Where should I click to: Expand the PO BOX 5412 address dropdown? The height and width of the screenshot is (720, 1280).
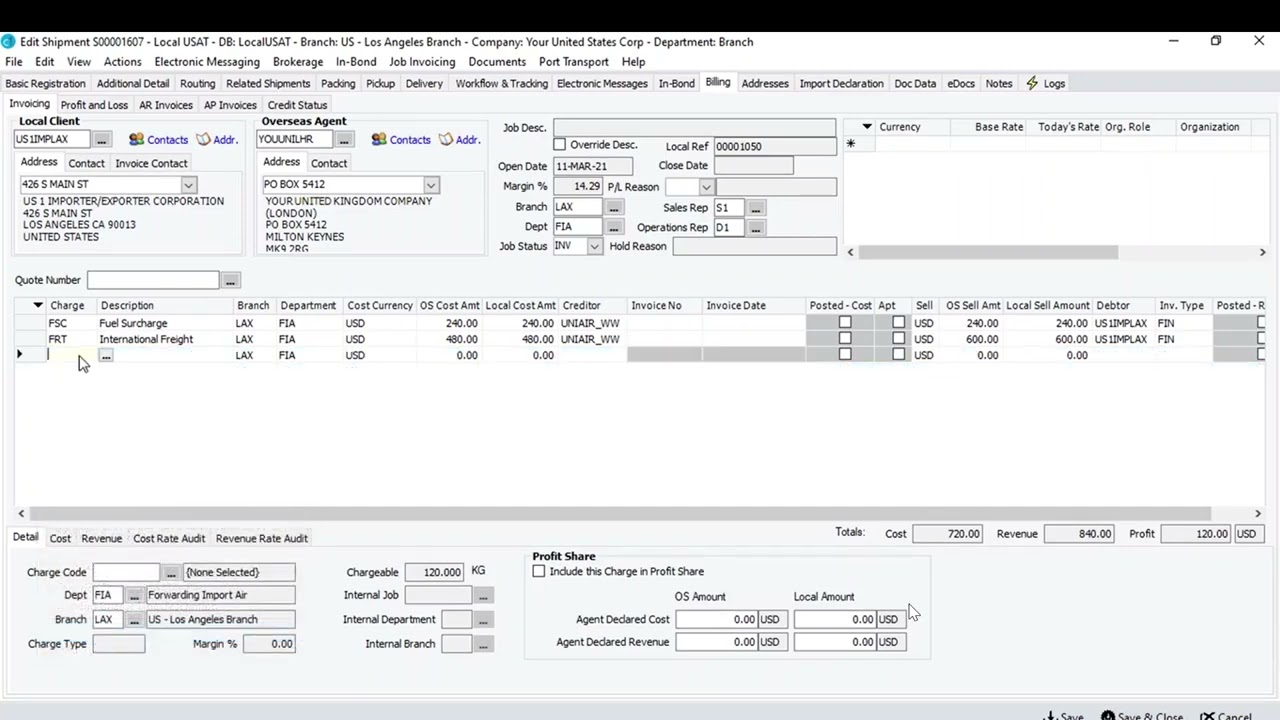[x=431, y=185]
